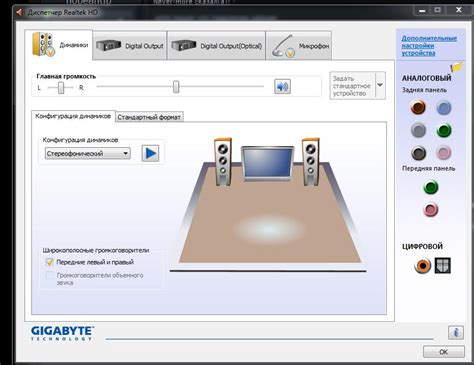Open the information icon button
Screen dimensions: 474x365
456,332
